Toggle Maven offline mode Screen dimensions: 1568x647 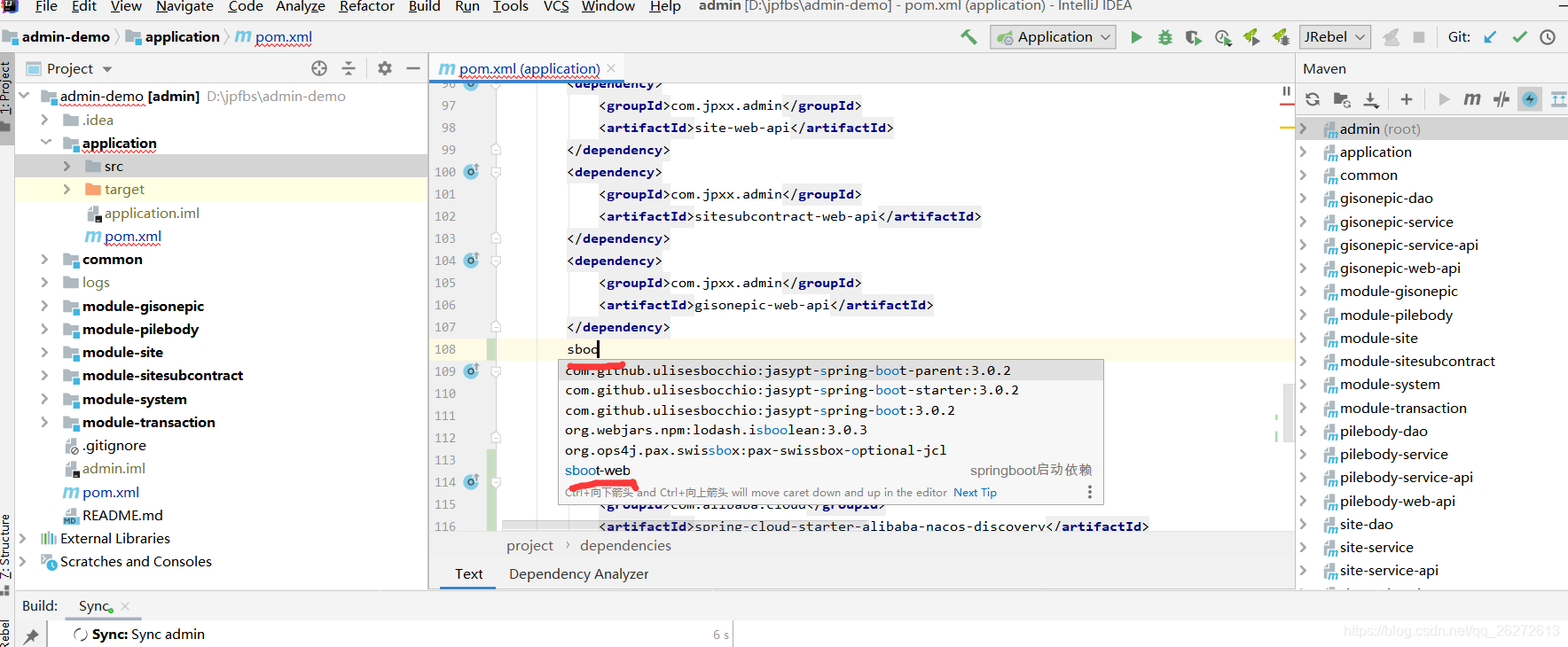tap(1501, 99)
